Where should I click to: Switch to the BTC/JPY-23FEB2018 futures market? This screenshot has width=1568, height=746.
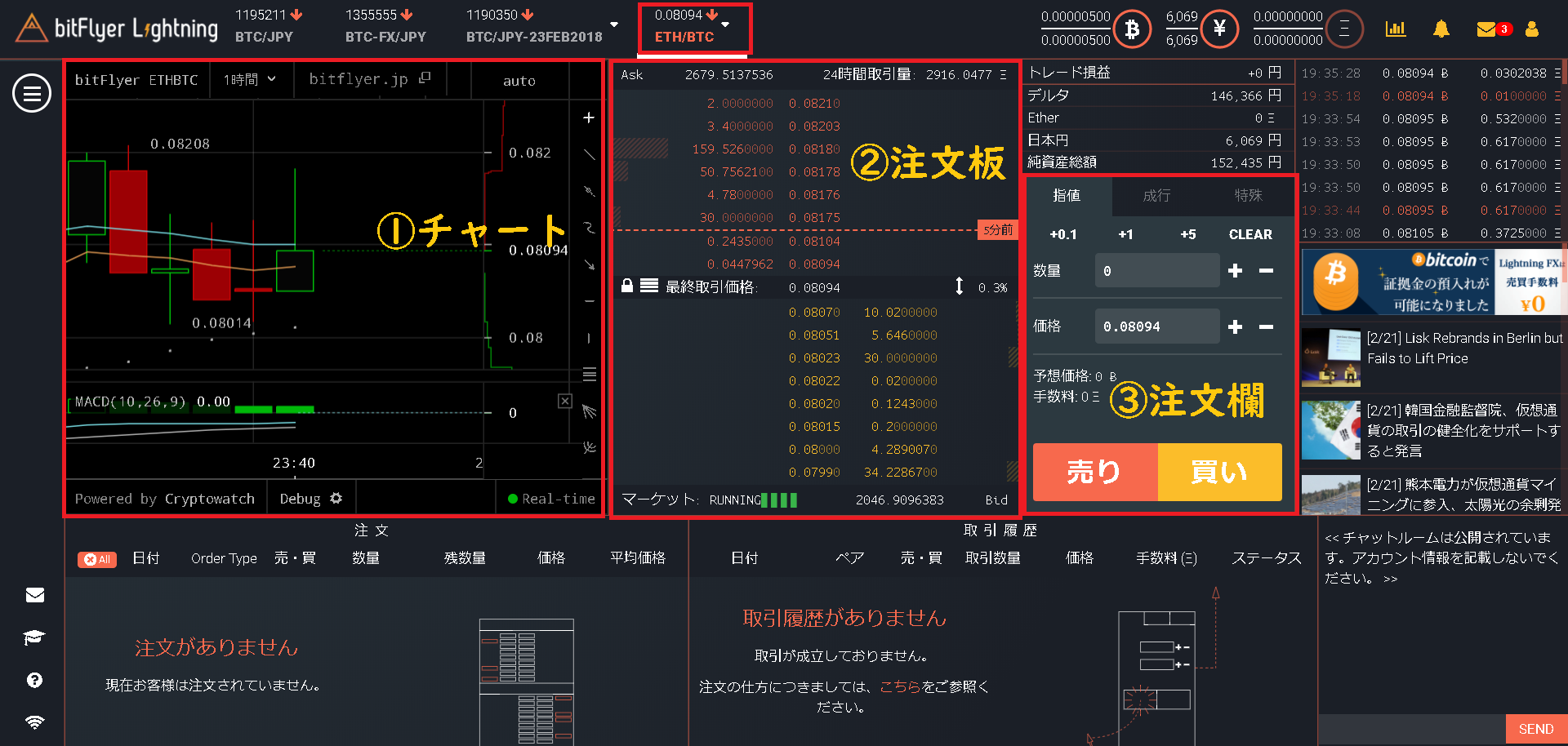click(x=534, y=26)
